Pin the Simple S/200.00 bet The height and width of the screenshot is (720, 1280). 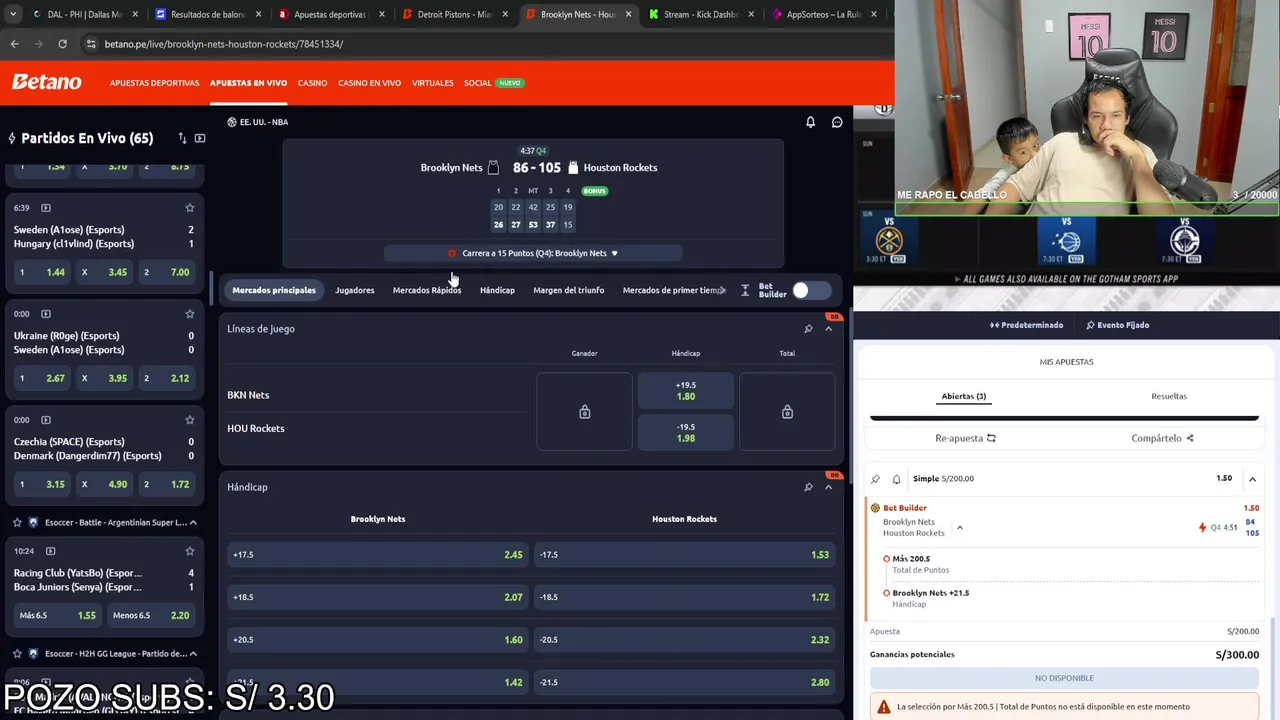tap(876, 479)
